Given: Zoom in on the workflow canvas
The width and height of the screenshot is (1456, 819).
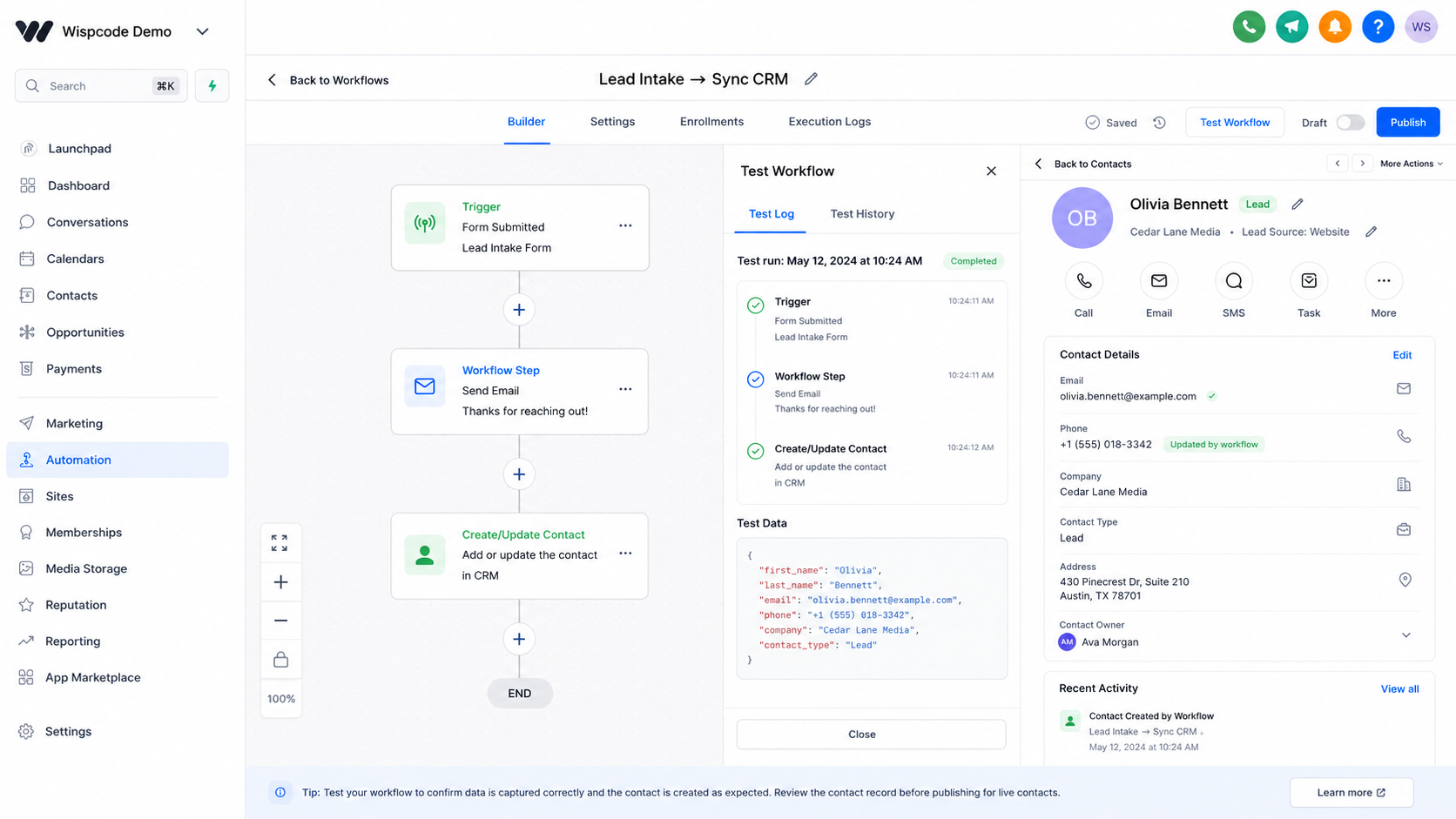Looking at the screenshot, I should coord(280,582).
